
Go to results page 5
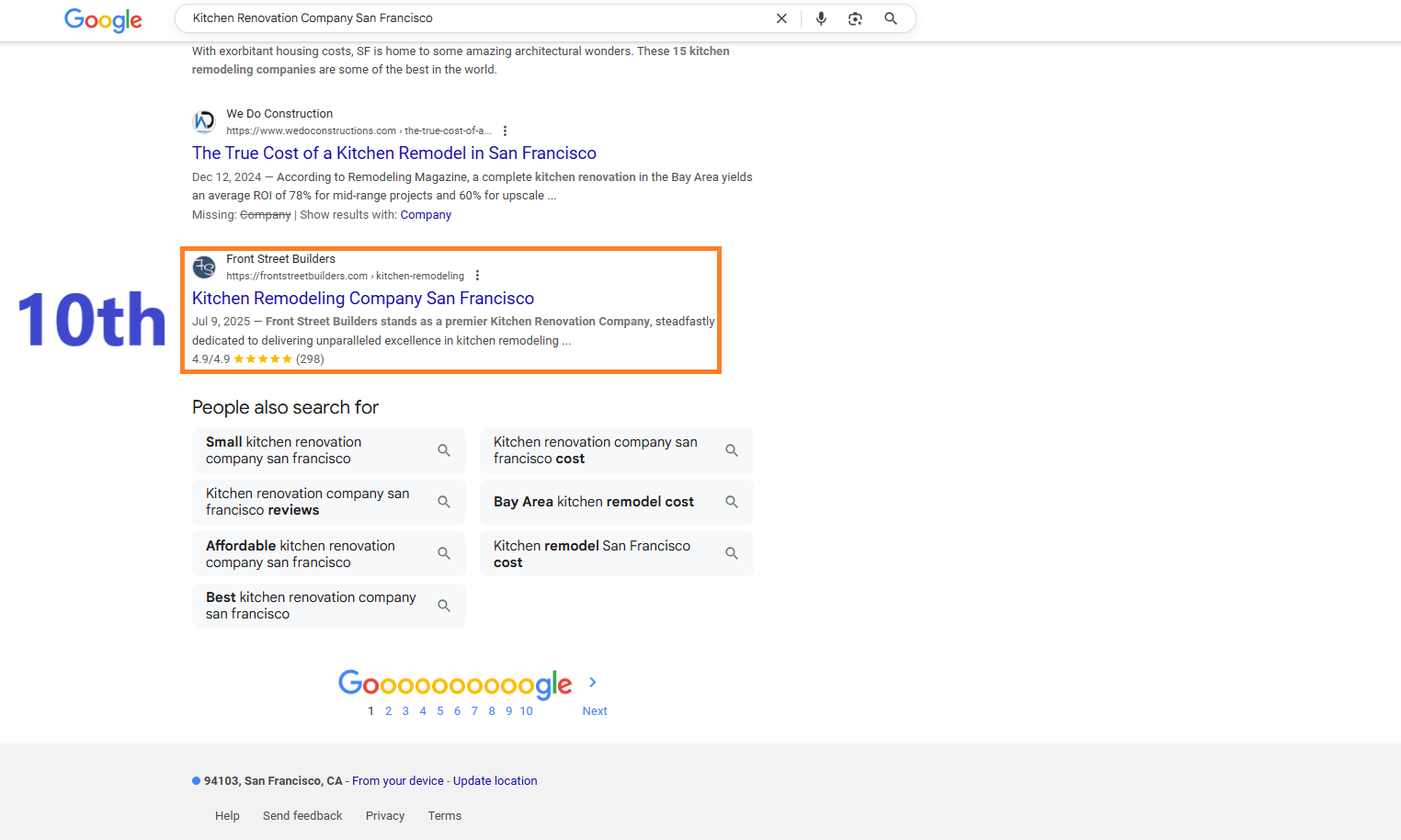pyautogui.click(x=440, y=711)
